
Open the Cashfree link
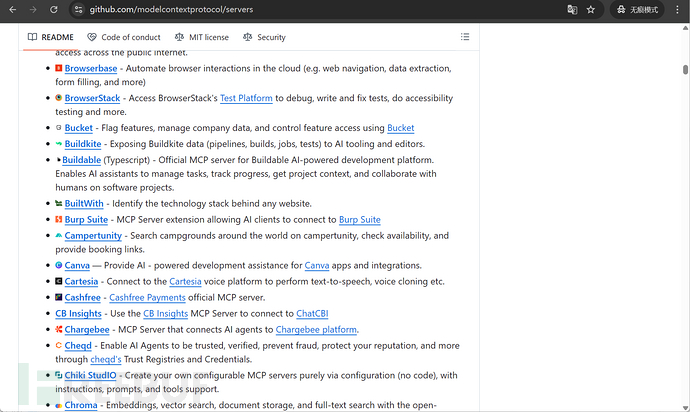(83, 297)
